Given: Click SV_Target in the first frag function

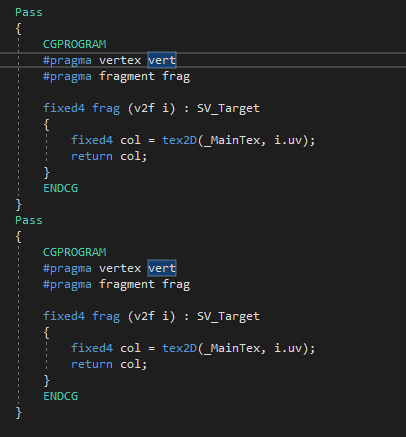Looking at the screenshot, I should click(228, 108).
